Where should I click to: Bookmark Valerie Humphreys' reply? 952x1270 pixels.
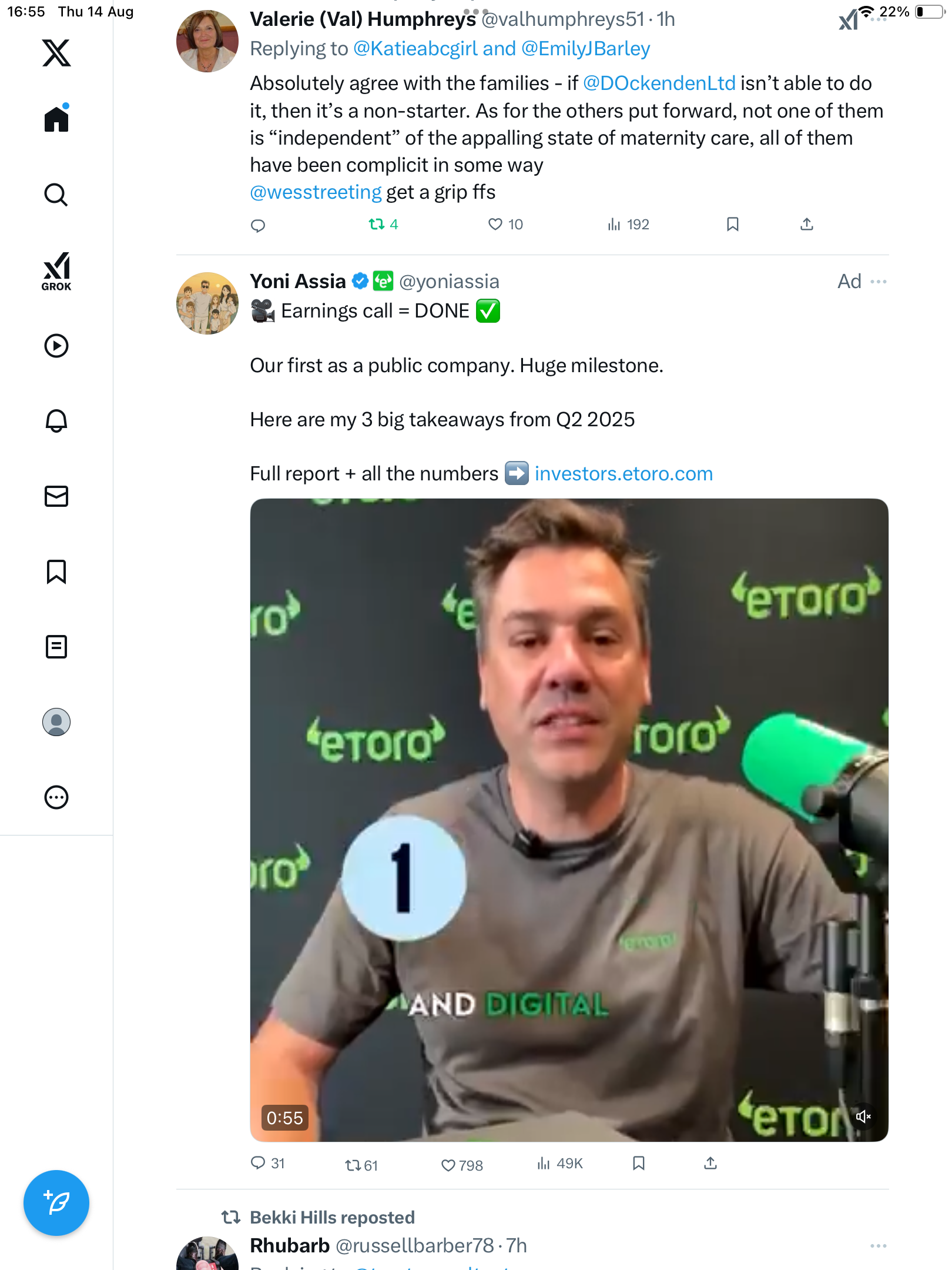point(732,224)
